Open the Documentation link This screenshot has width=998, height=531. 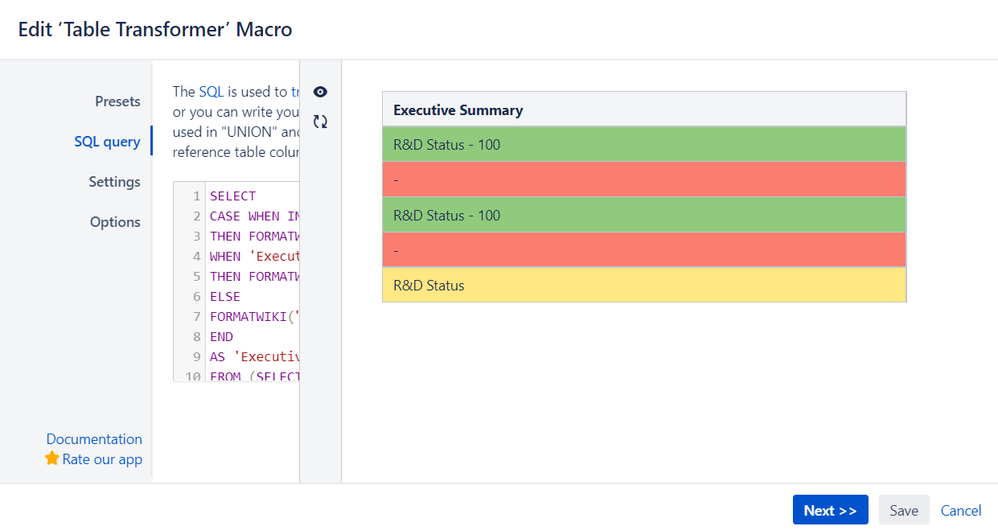point(94,439)
